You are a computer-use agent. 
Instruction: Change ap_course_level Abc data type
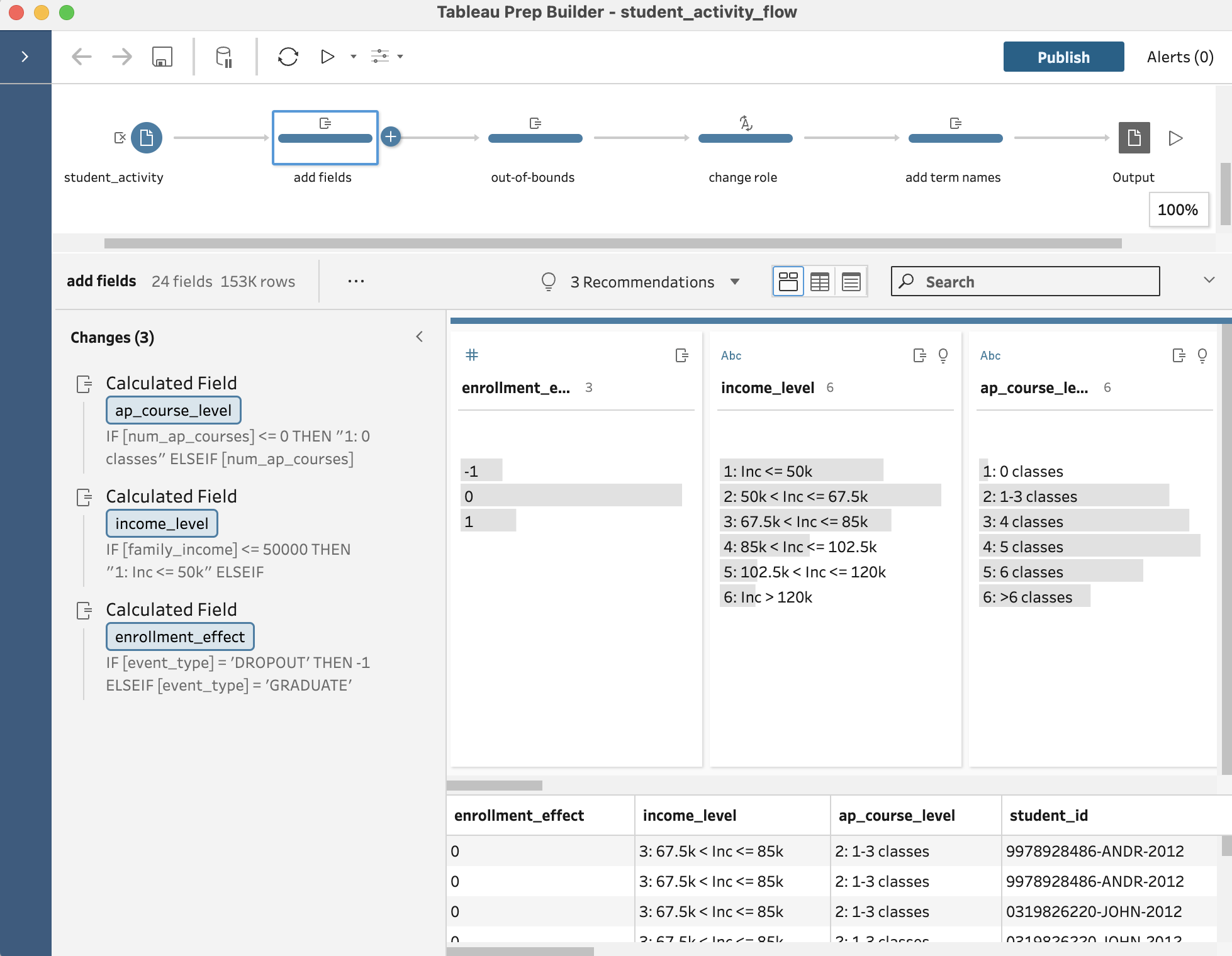pos(990,355)
